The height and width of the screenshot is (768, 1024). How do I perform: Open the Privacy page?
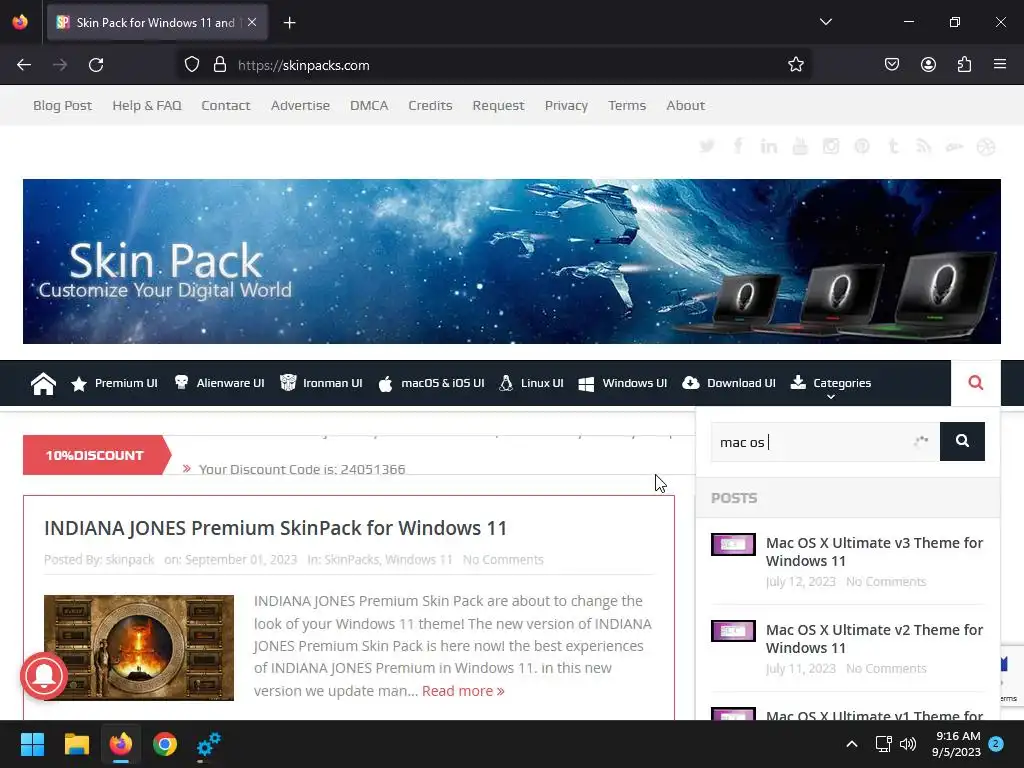(566, 105)
